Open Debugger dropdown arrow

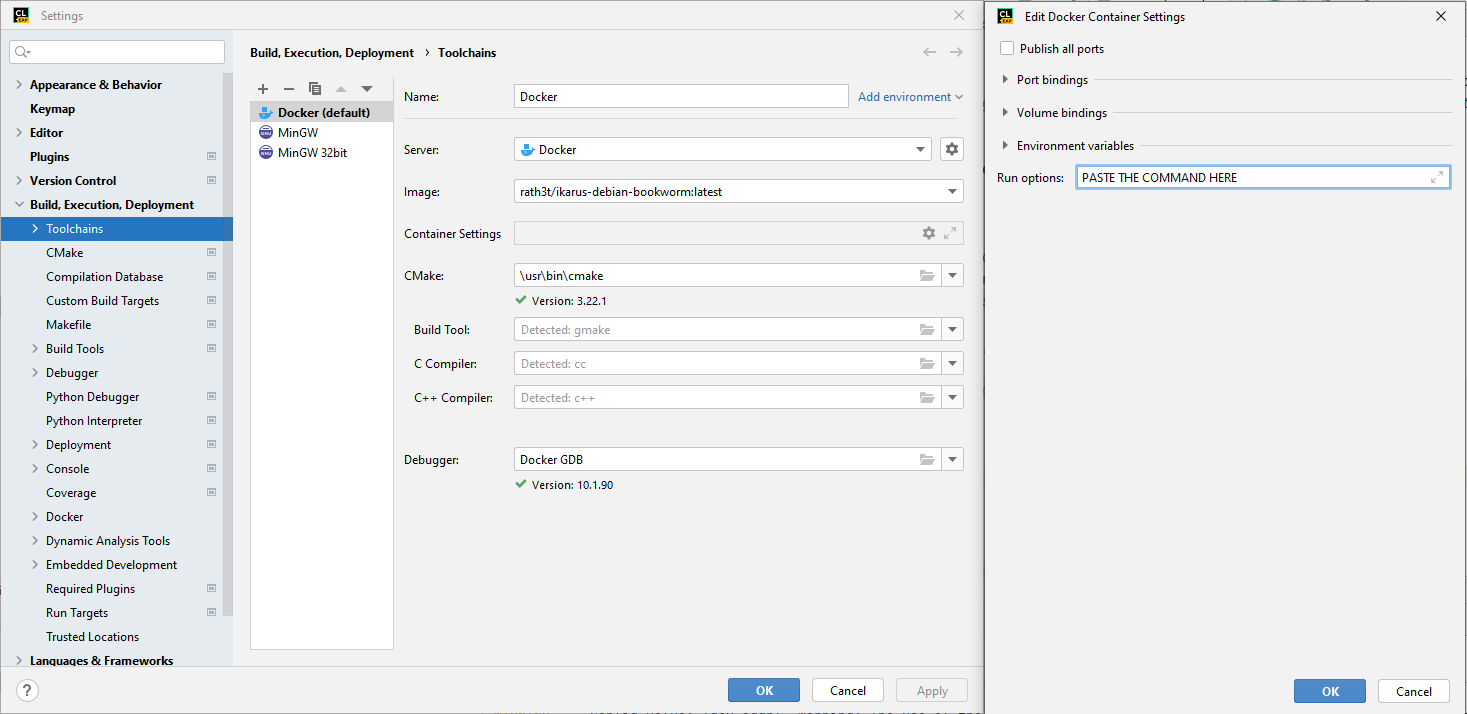(953, 459)
